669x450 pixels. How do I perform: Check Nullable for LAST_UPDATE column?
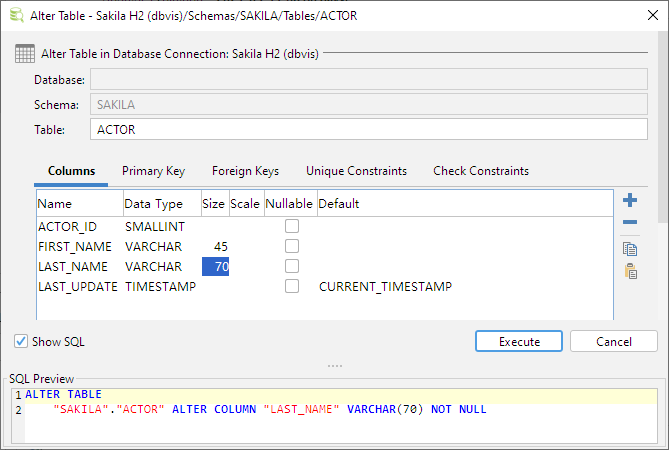coord(292,287)
